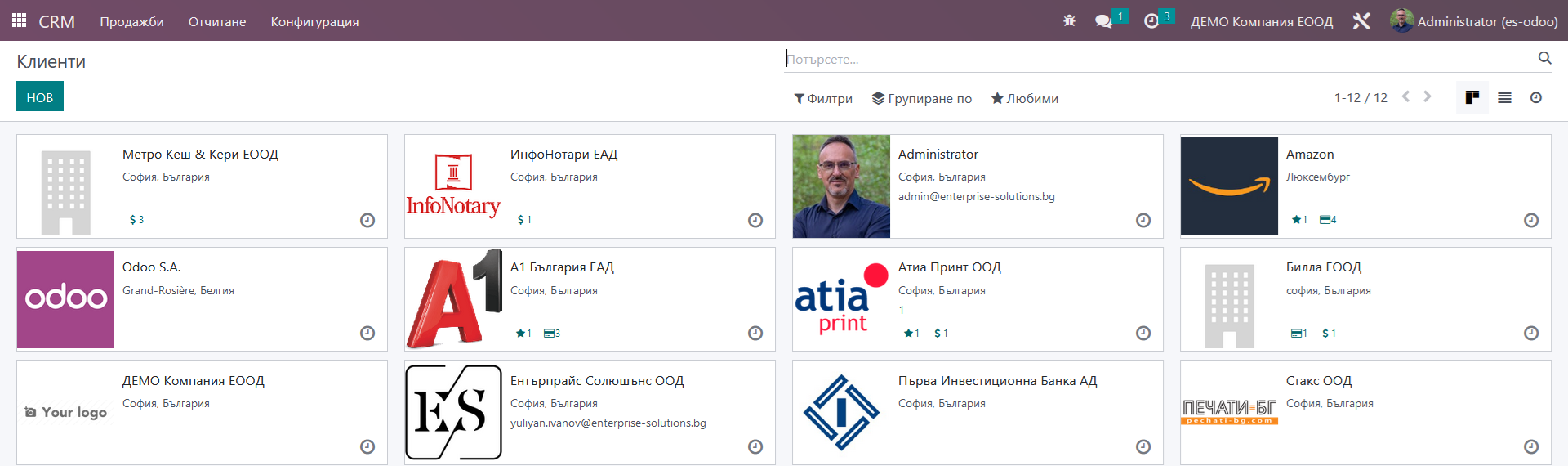This screenshot has height=466, width=1568.
Task: Go to previous page arrow
Action: (1405, 96)
